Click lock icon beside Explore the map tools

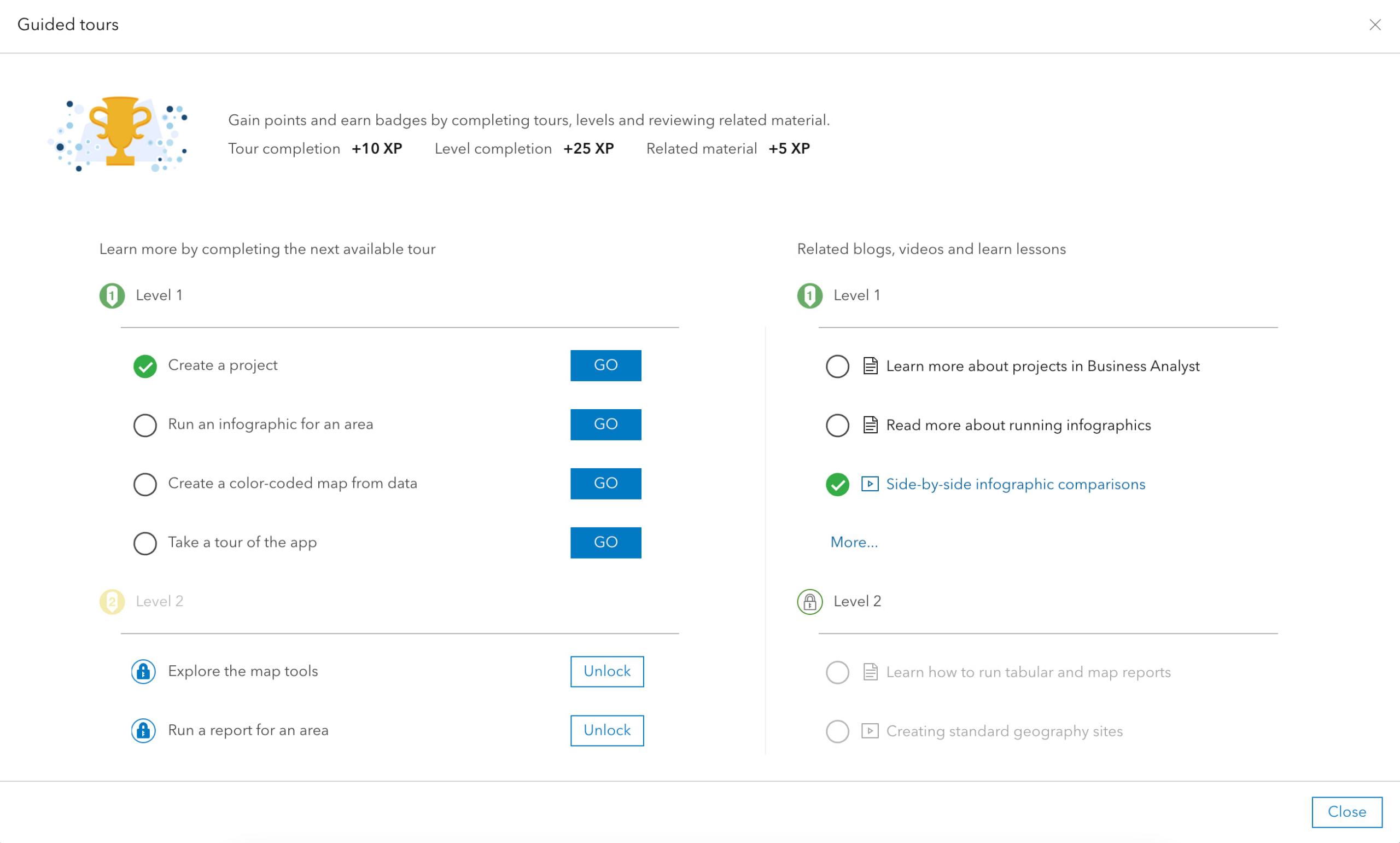(144, 671)
